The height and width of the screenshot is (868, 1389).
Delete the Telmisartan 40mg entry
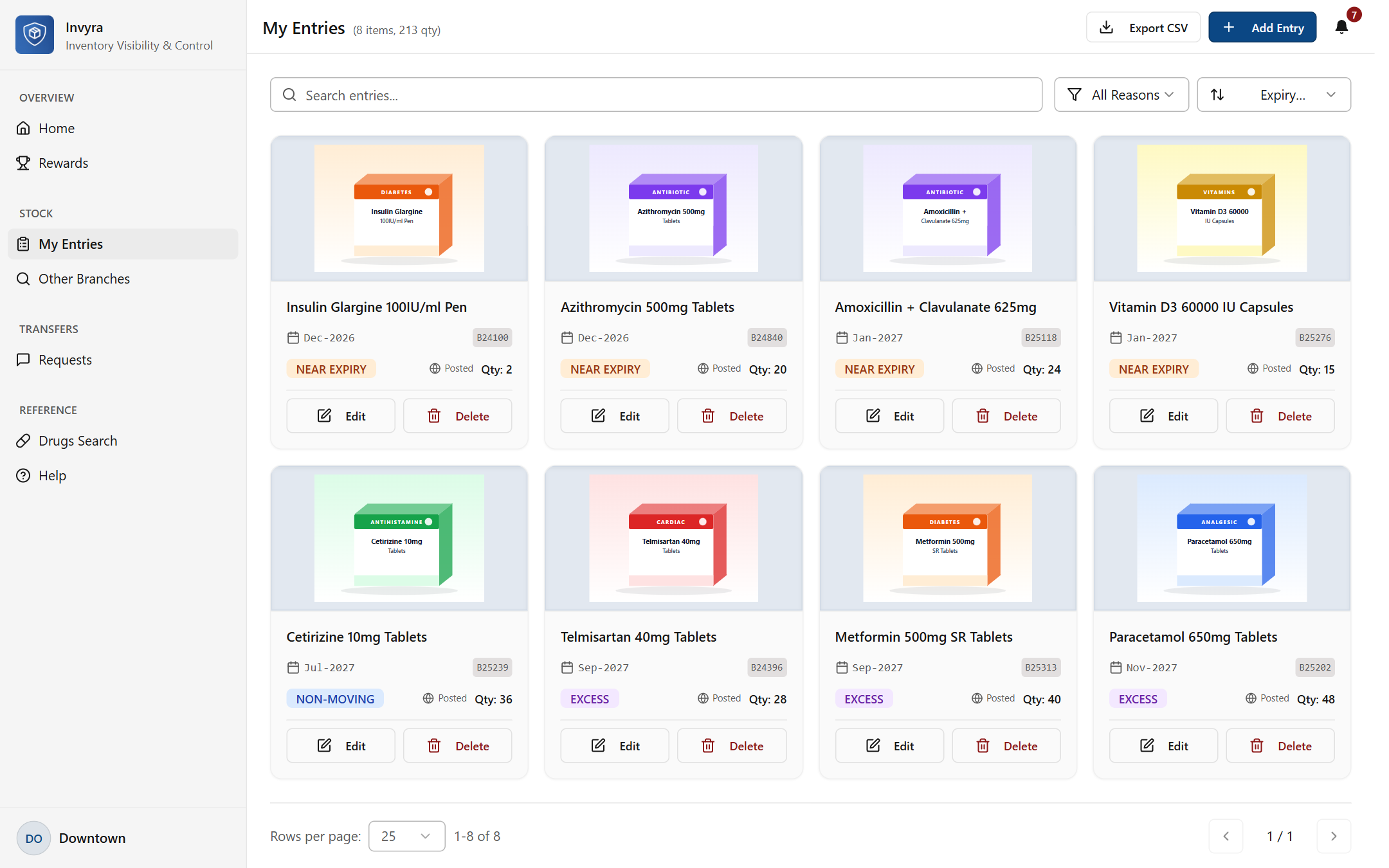coord(732,746)
